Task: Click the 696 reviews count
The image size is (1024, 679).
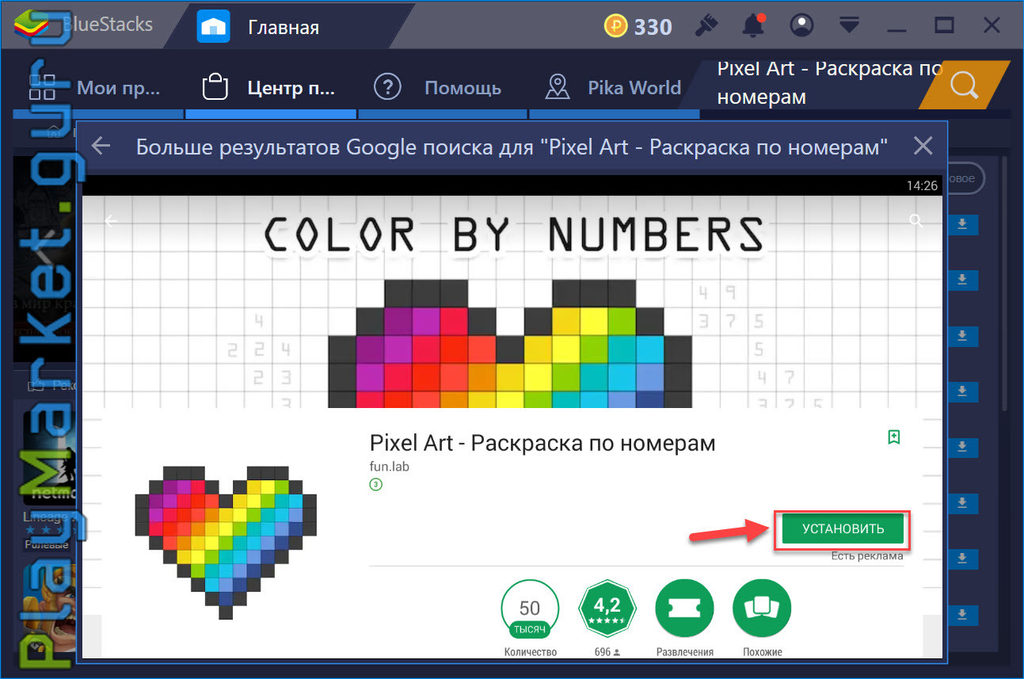Action: tap(607, 652)
